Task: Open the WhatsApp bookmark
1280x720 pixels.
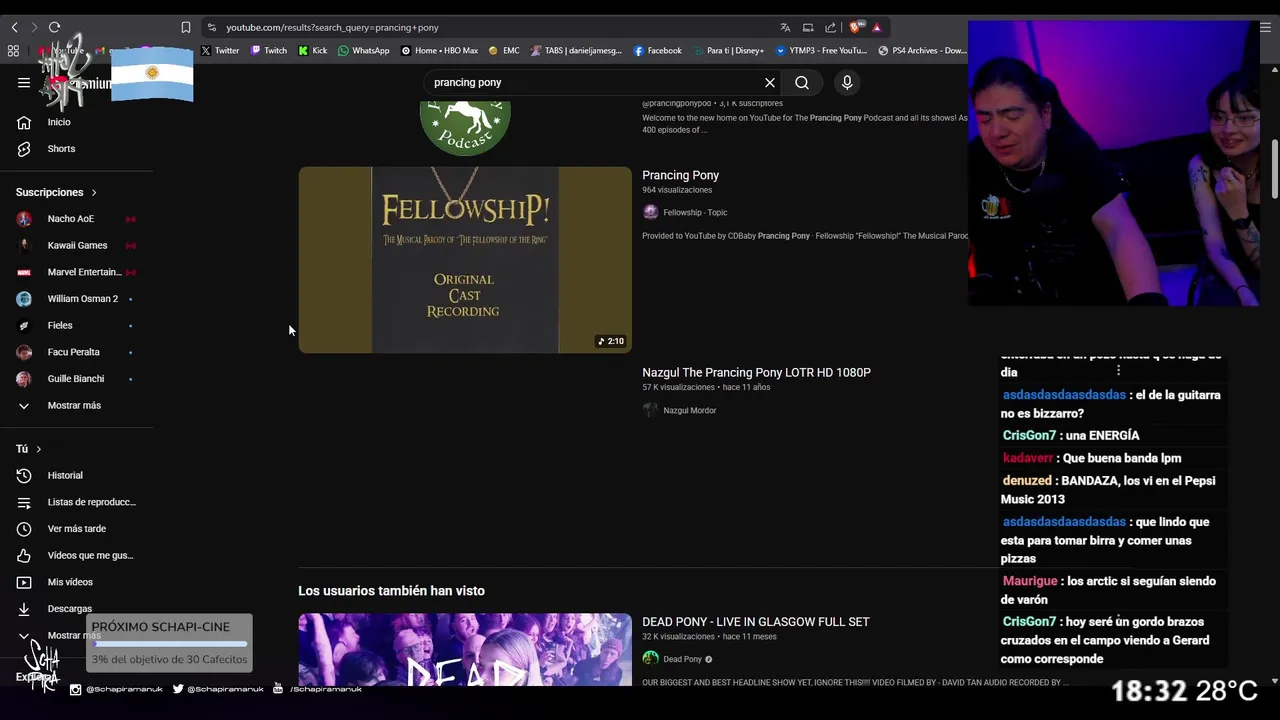Action: [364, 50]
